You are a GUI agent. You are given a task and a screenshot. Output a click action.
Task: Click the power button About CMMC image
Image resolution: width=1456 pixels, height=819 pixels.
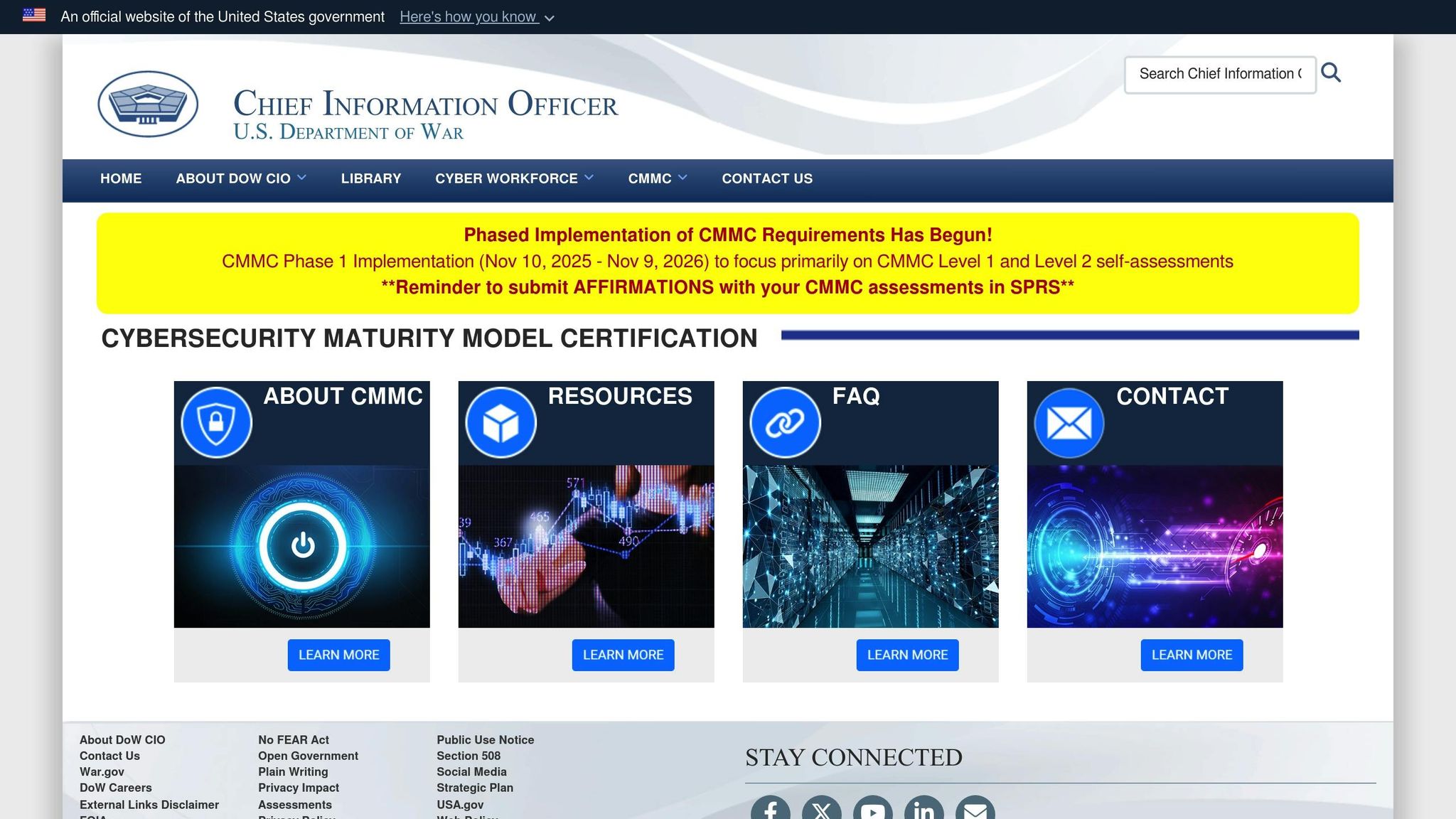[302, 546]
